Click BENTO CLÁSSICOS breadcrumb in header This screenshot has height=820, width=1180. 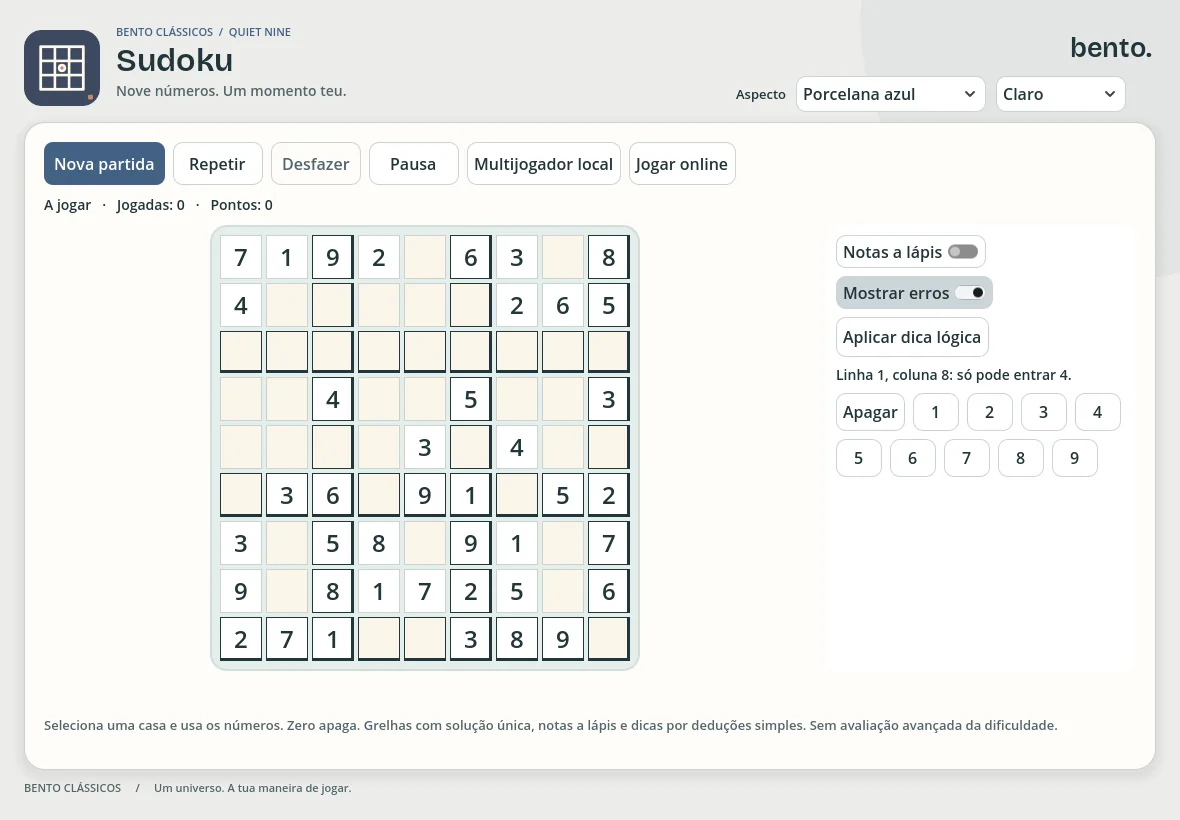(x=164, y=32)
